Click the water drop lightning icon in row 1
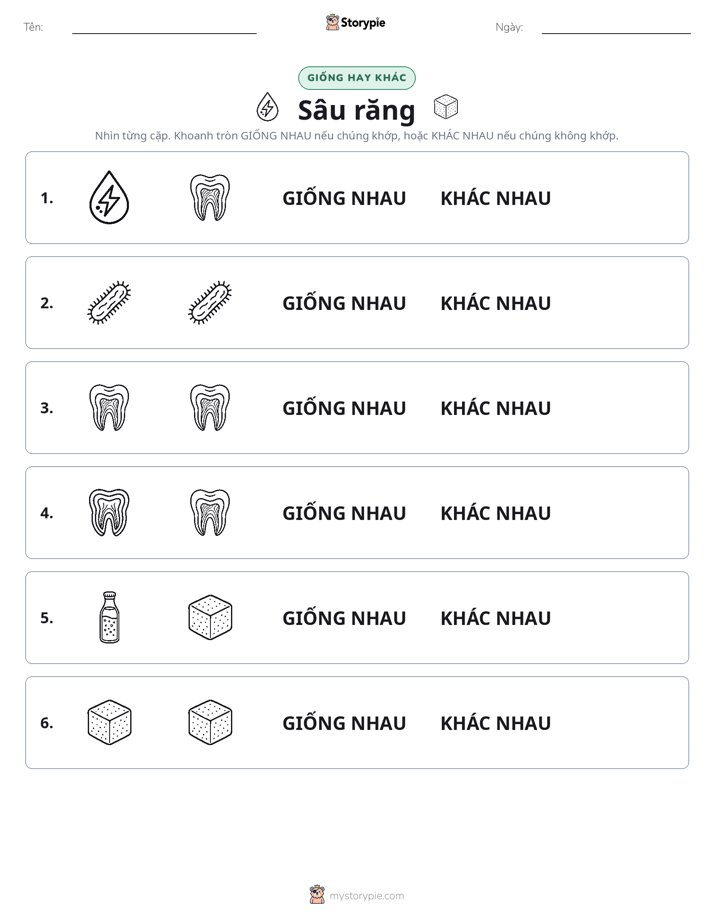Image resolution: width=714 pixels, height=924 pixels. coord(109,197)
